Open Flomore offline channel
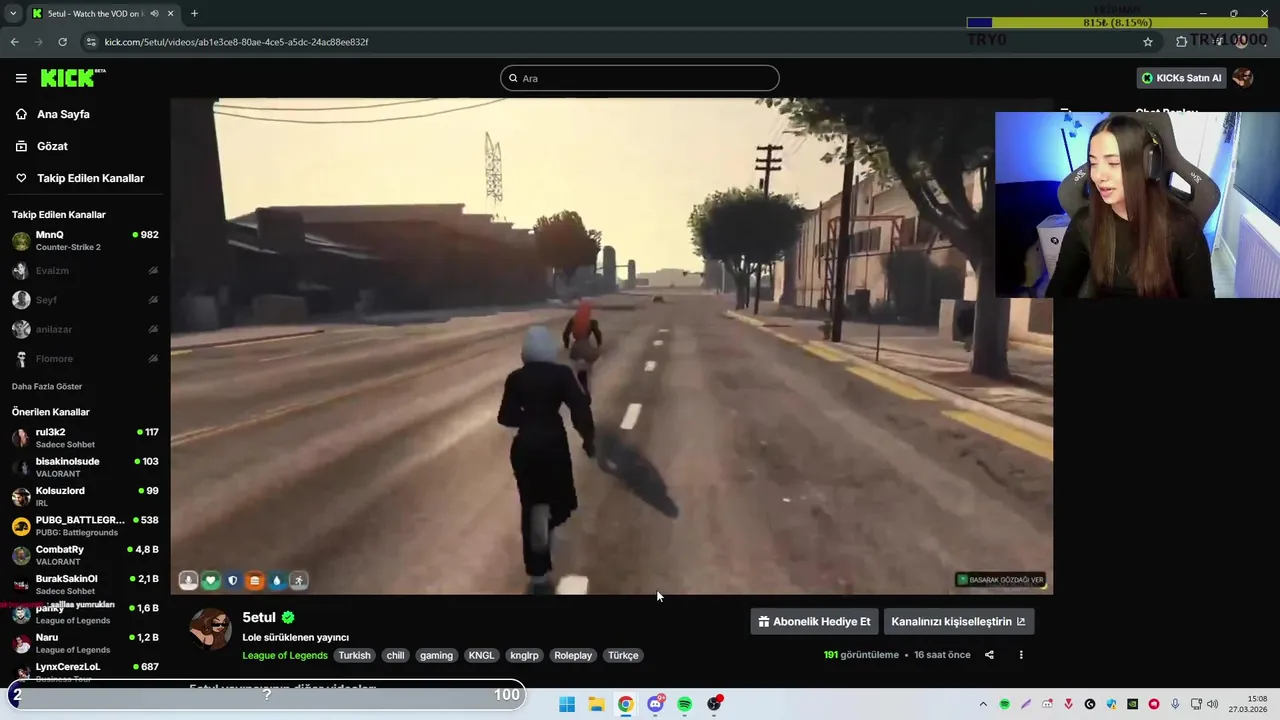 [85, 358]
